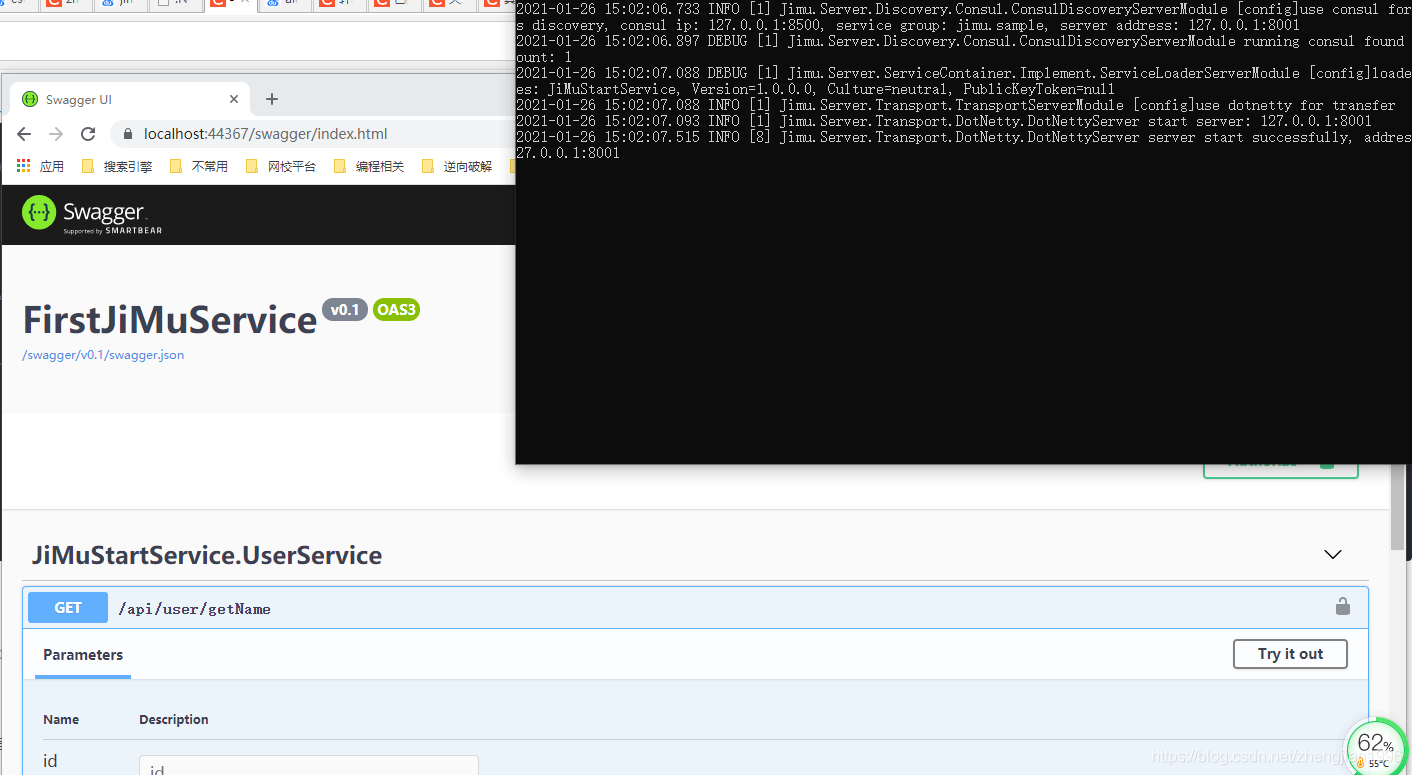Click the 15:02:07.515 server start successfully line
Image resolution: width=1412 pixels, height=775 pixels.
964,137
